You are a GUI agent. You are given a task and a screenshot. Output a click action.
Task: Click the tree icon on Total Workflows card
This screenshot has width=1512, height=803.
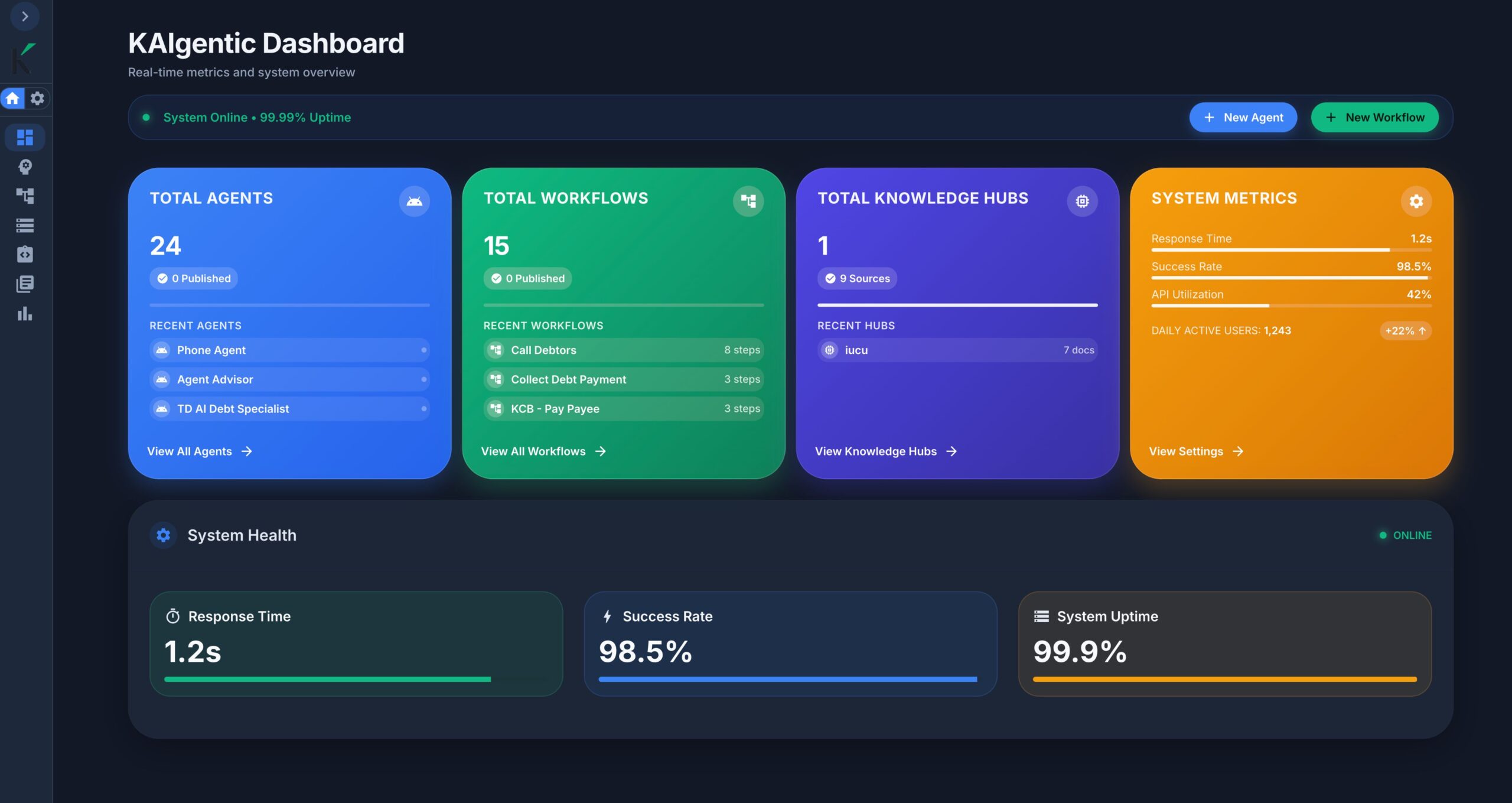(x=748, y=201)
